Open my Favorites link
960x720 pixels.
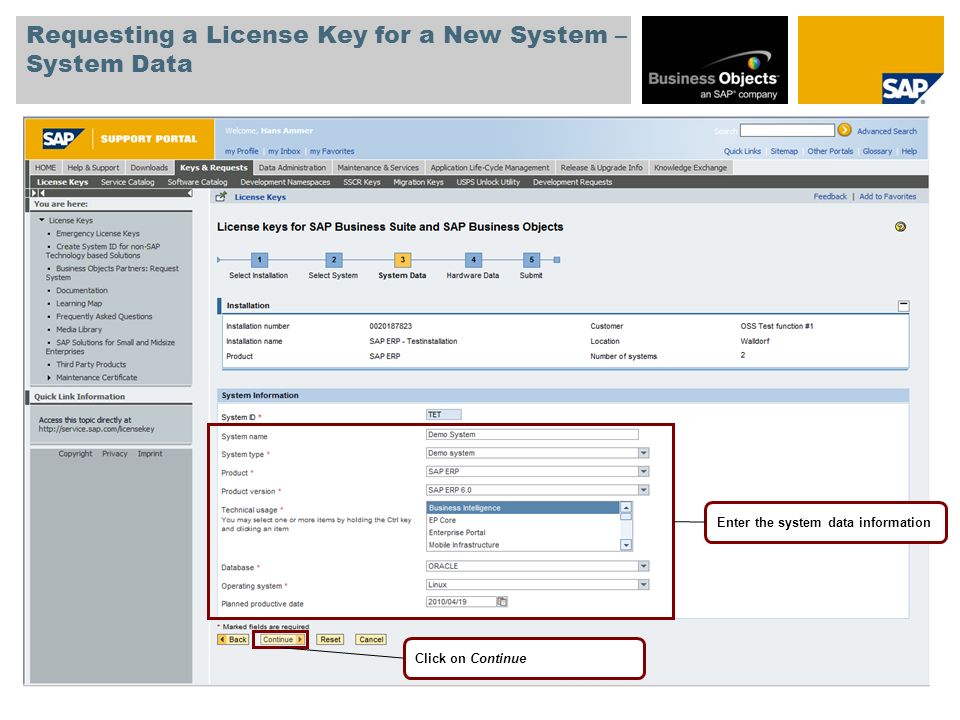coord(332,151)
